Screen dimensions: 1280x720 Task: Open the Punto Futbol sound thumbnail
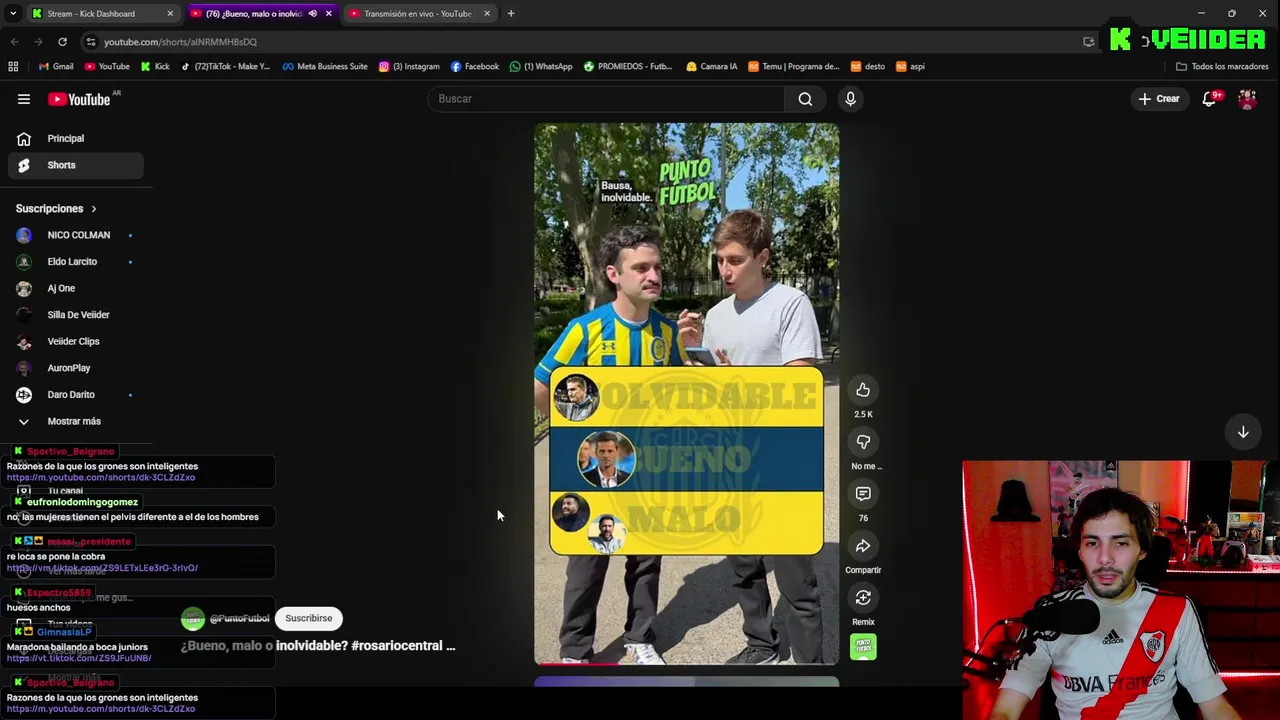[x=863, y=647]
